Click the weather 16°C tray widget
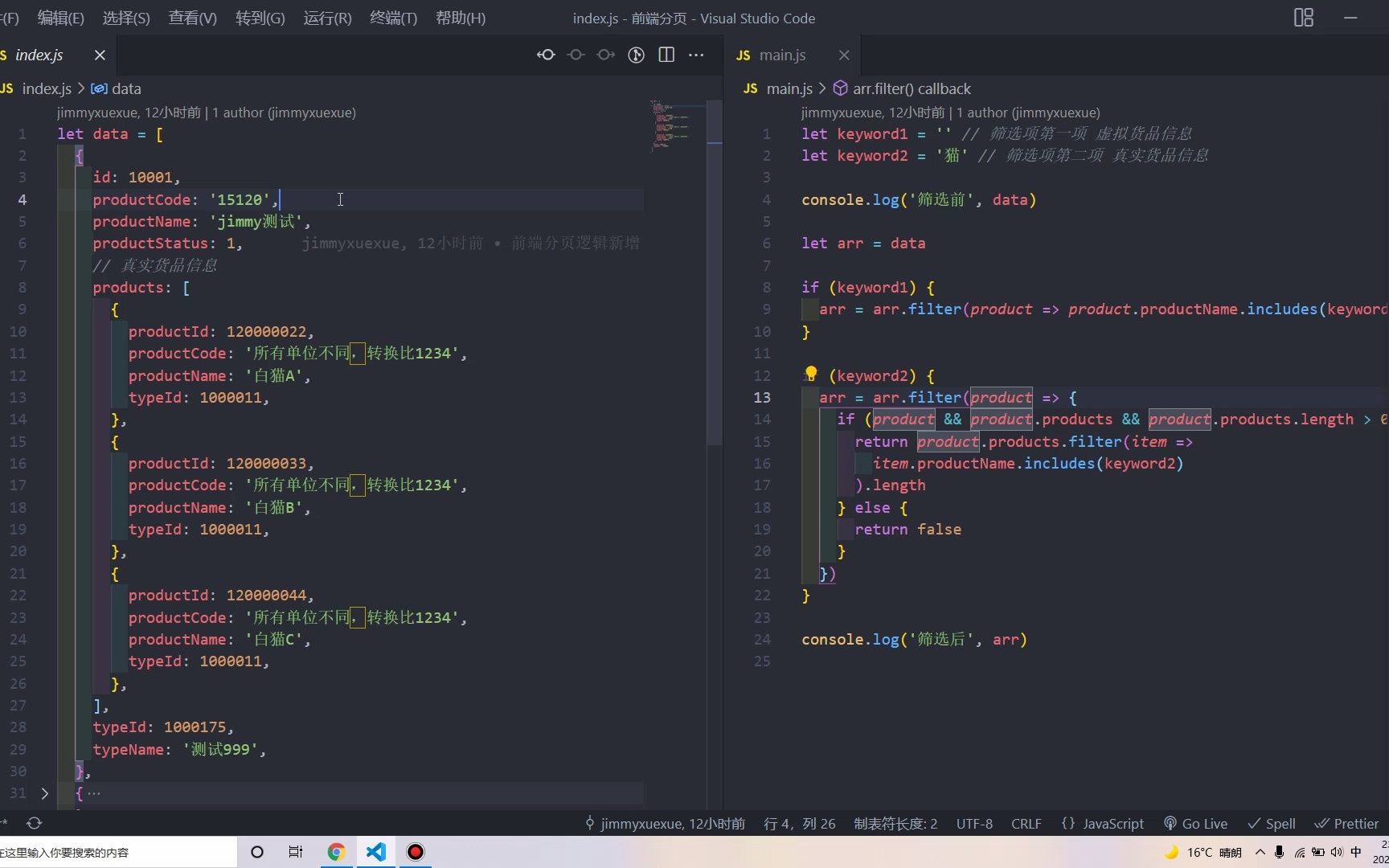 coord(1203,852)
